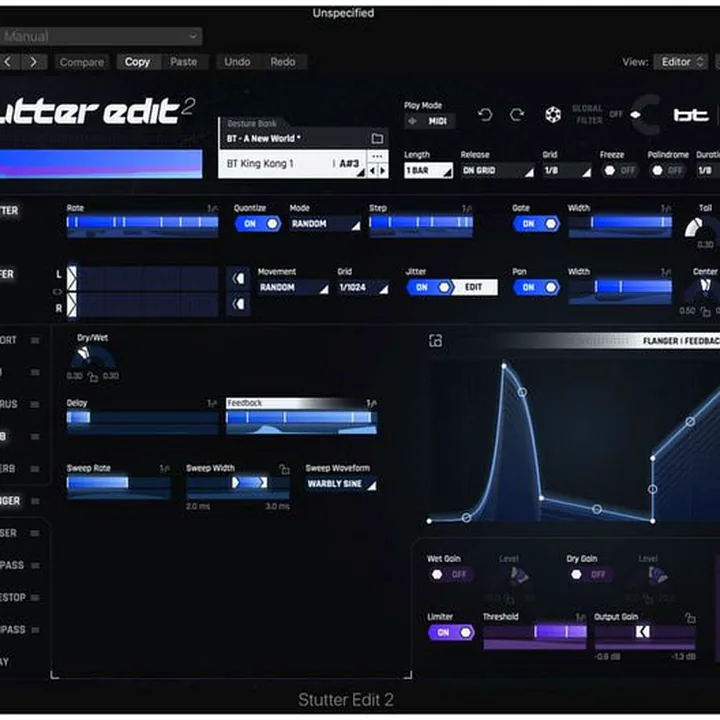The image size is (720, 720).
Task: Click the Output Gain lock icon
Action: pos(690,618)
